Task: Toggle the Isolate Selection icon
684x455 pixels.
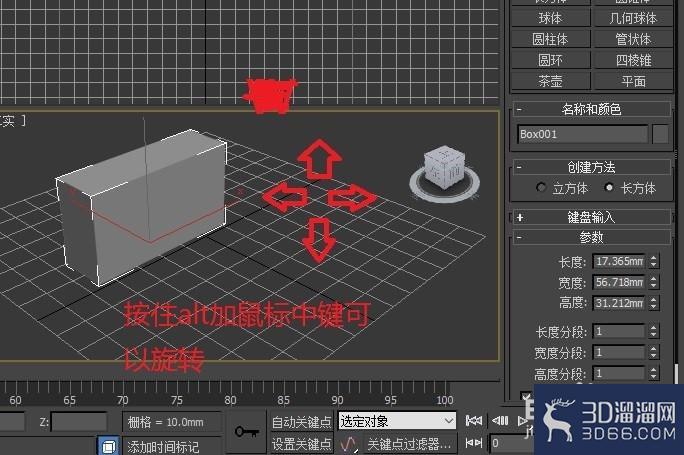Action: (x=108, y=446)
